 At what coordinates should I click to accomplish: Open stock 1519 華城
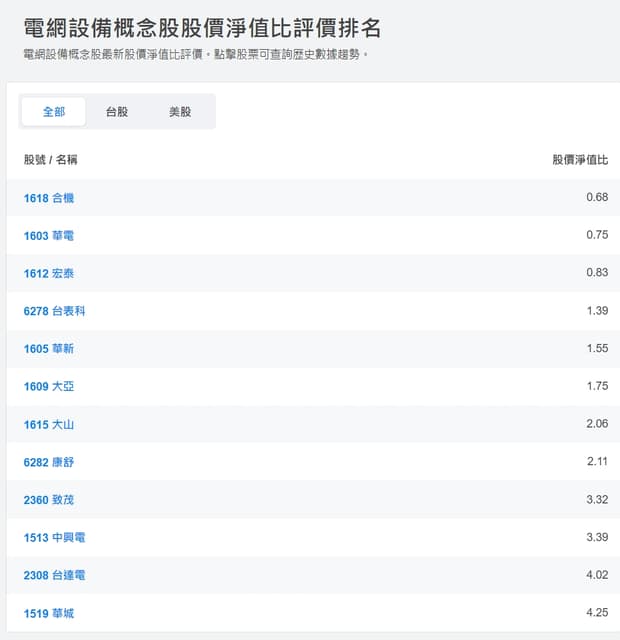tap(49, 613)
